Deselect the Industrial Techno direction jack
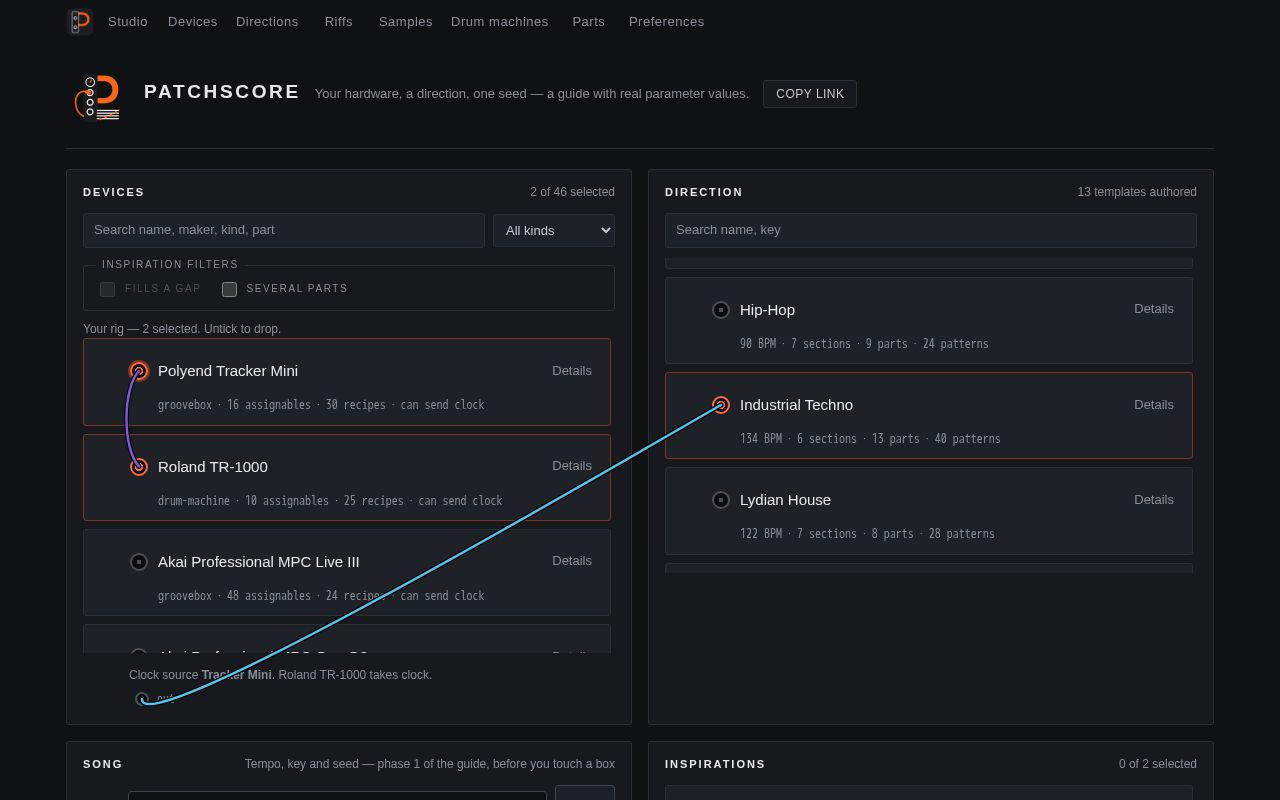Screen dimensions: 1280x800 (x=721, y=405)
